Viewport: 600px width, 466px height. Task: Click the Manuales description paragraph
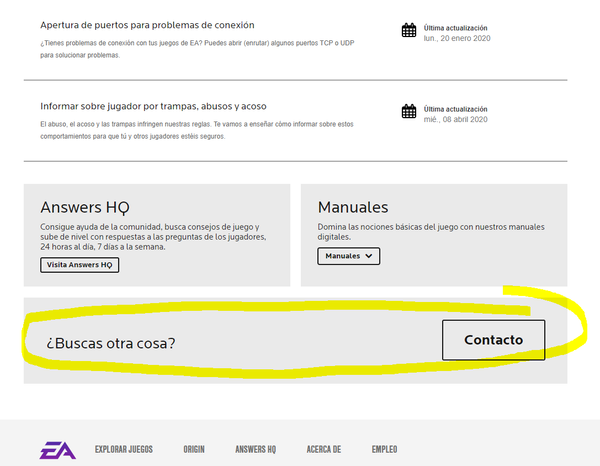[431, 232]
